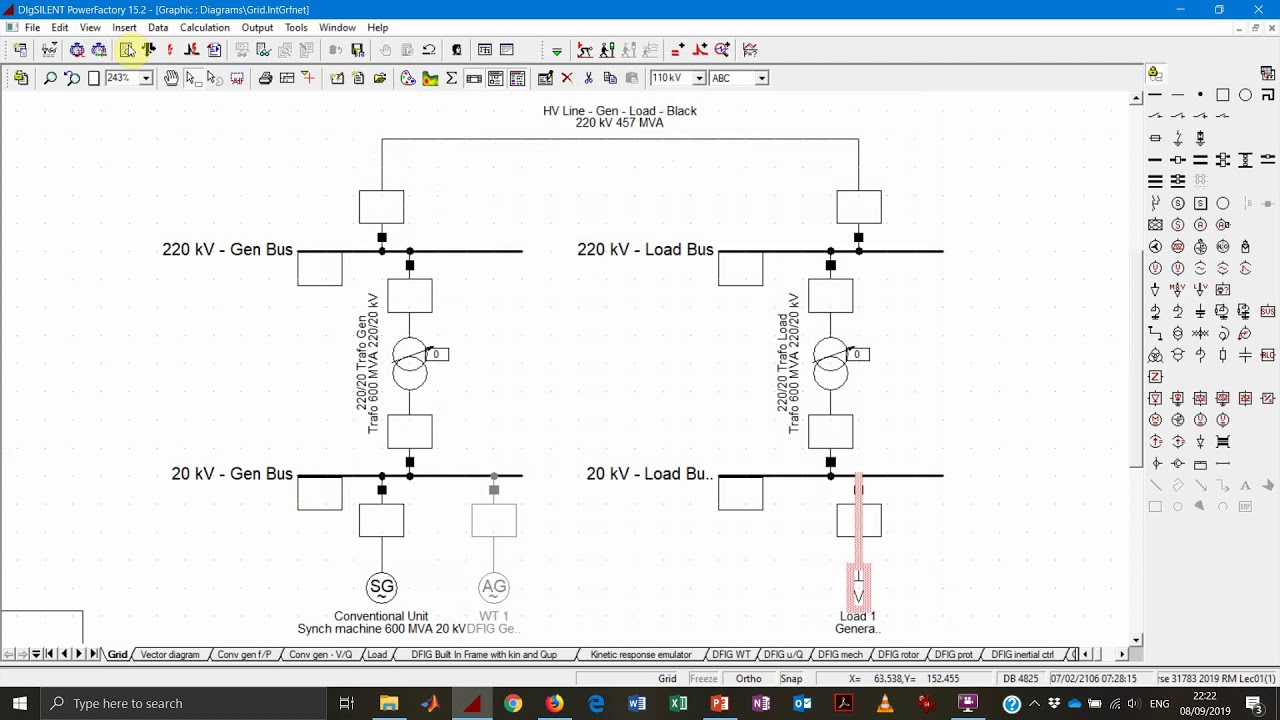Select the red Z impedance element
This screenshot has width=1280, height=720.
pyautogui.click(x=1155, y=377)
